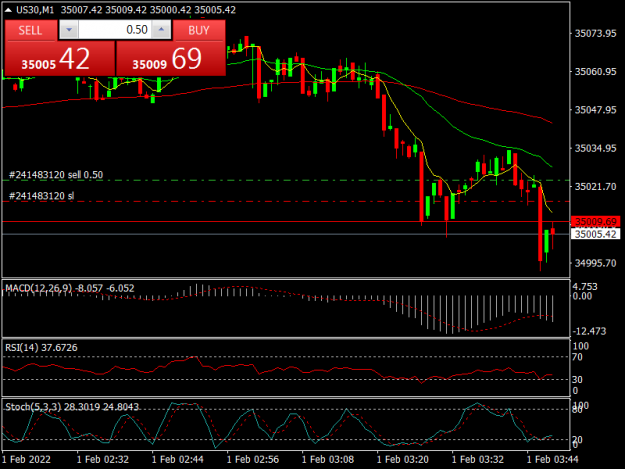Click the 35005.42 bid price label
This screenshot has height=469, width=625.
(x=596, y=234)
